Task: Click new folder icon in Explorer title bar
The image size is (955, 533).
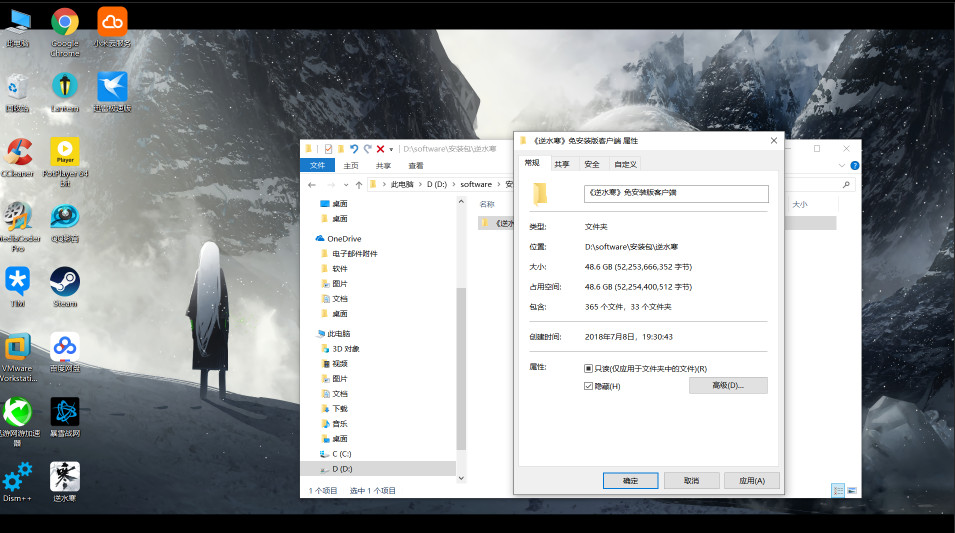Action: 340,149
